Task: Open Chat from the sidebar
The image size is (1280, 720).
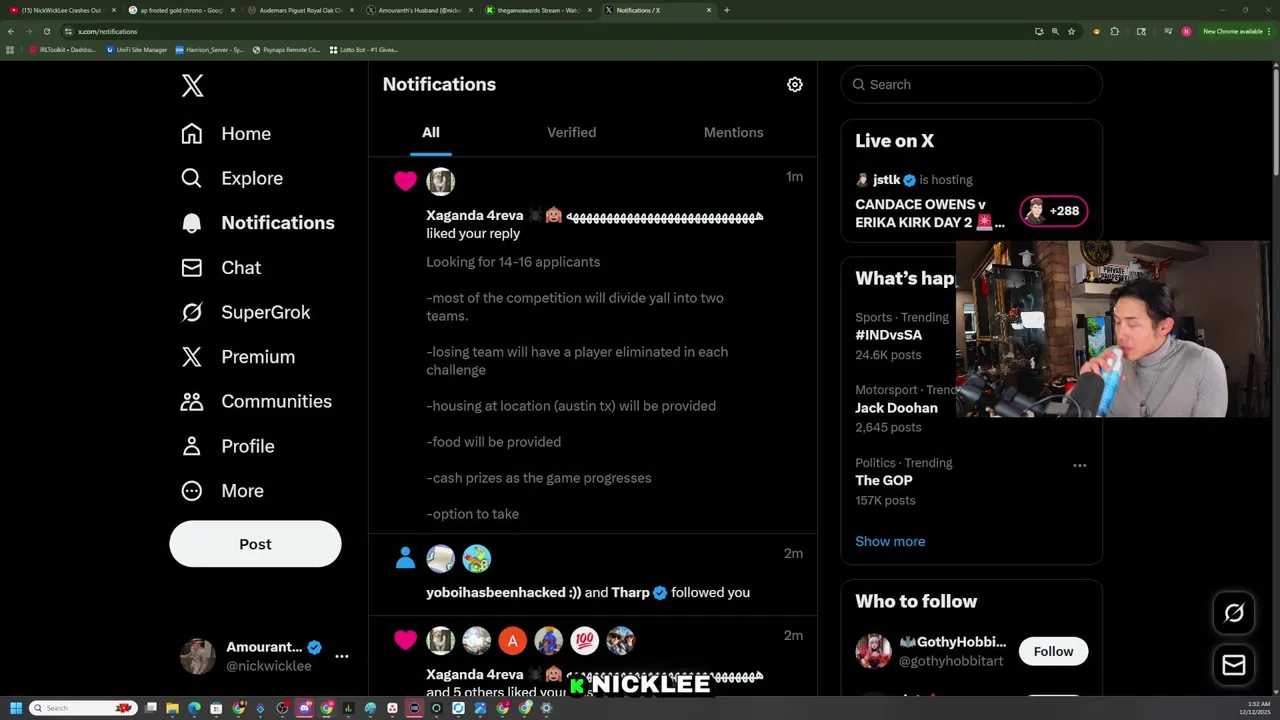Action: (x=221, y=268)
